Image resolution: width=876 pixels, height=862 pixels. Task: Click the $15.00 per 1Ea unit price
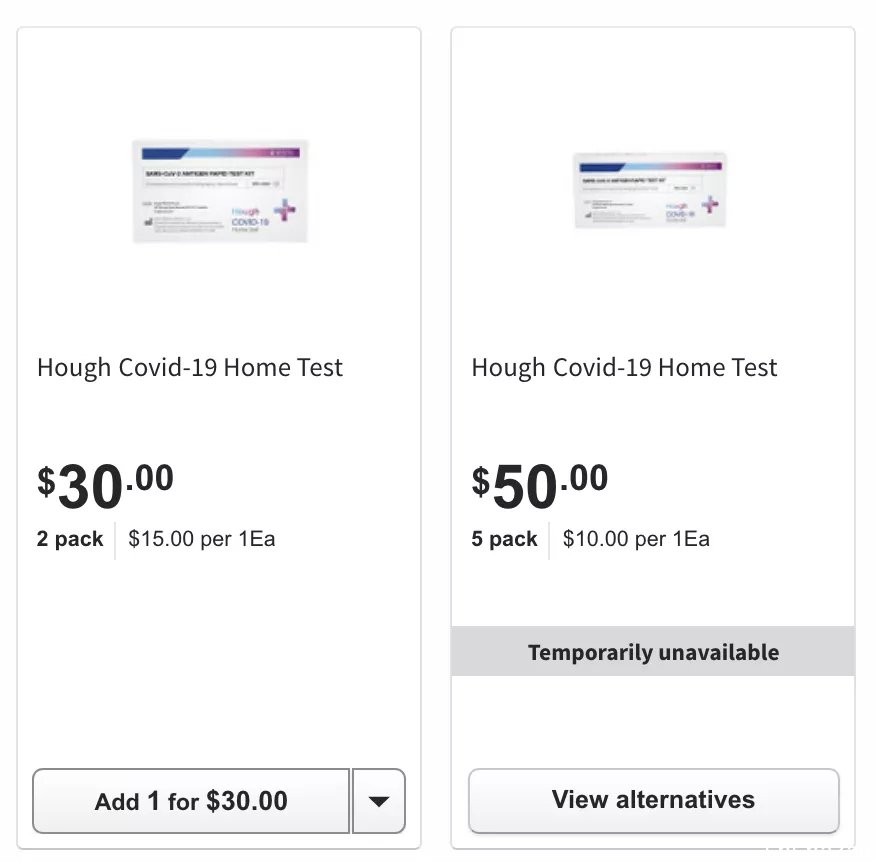pos(202,539)
